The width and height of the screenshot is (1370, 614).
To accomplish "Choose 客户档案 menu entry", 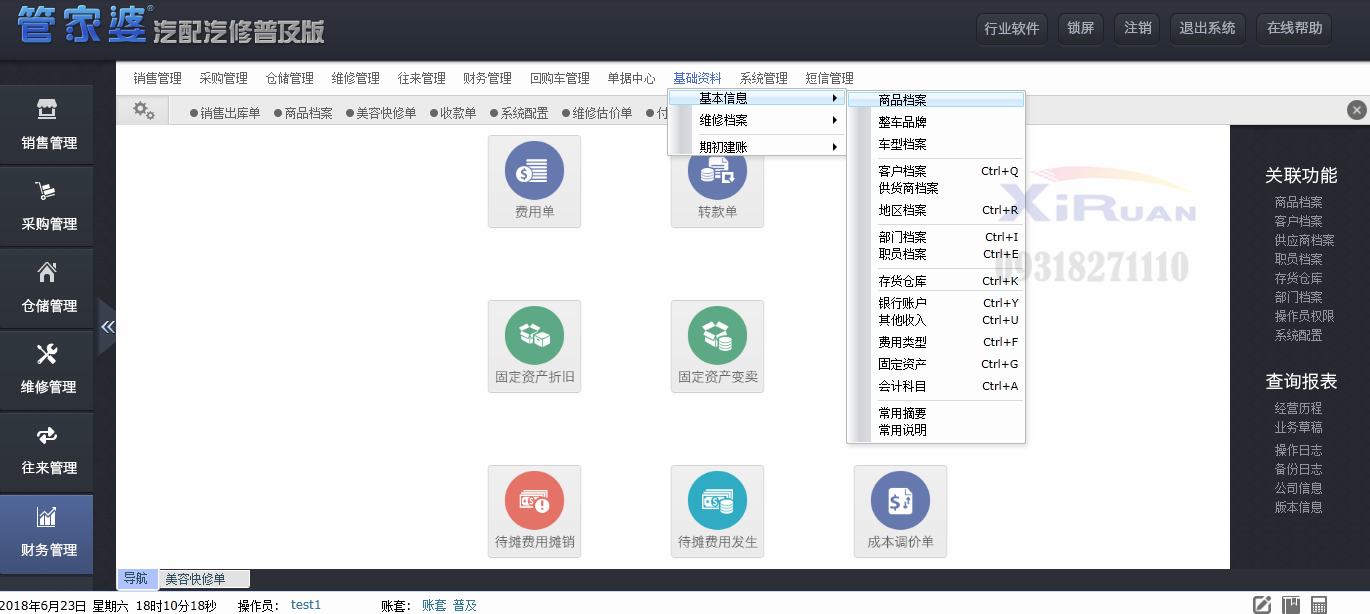I will (902, 171).
